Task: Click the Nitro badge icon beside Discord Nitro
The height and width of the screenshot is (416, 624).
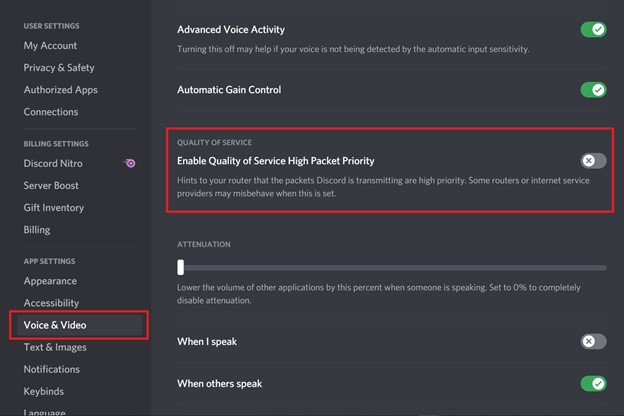Action: point(129,163)
